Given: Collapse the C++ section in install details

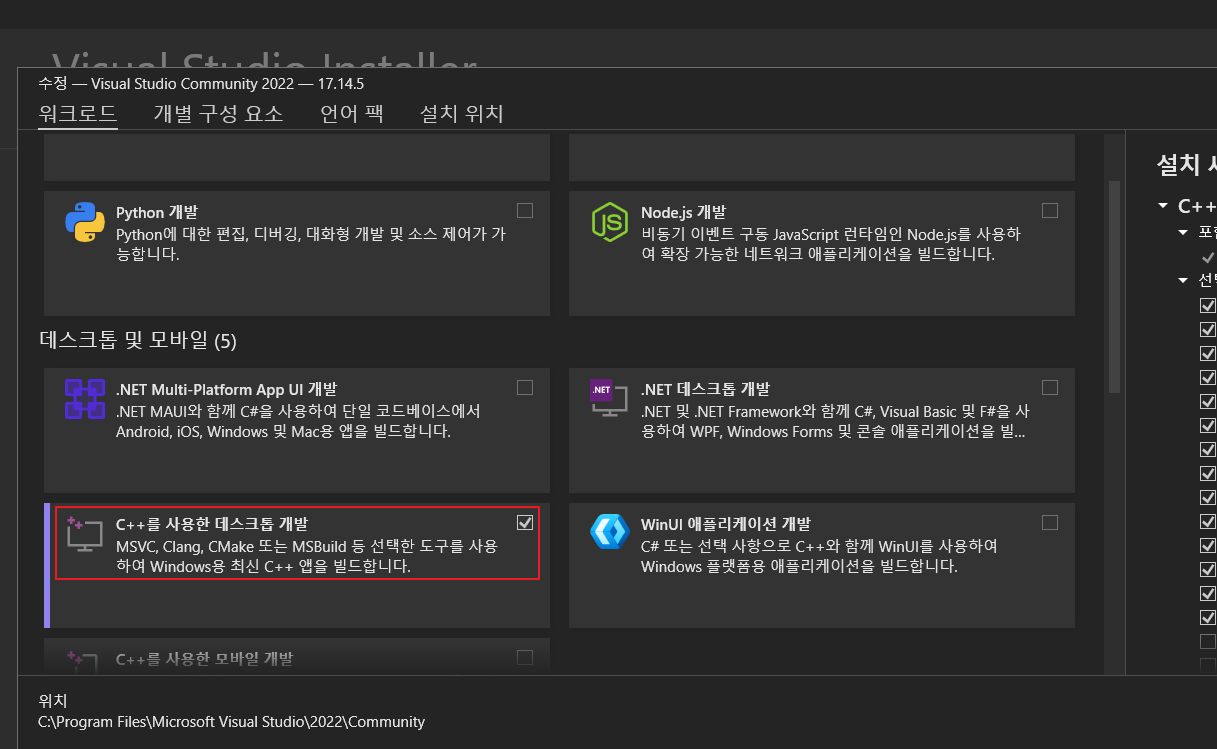Looking at the screenshot, I should [x=1162, y=206].
